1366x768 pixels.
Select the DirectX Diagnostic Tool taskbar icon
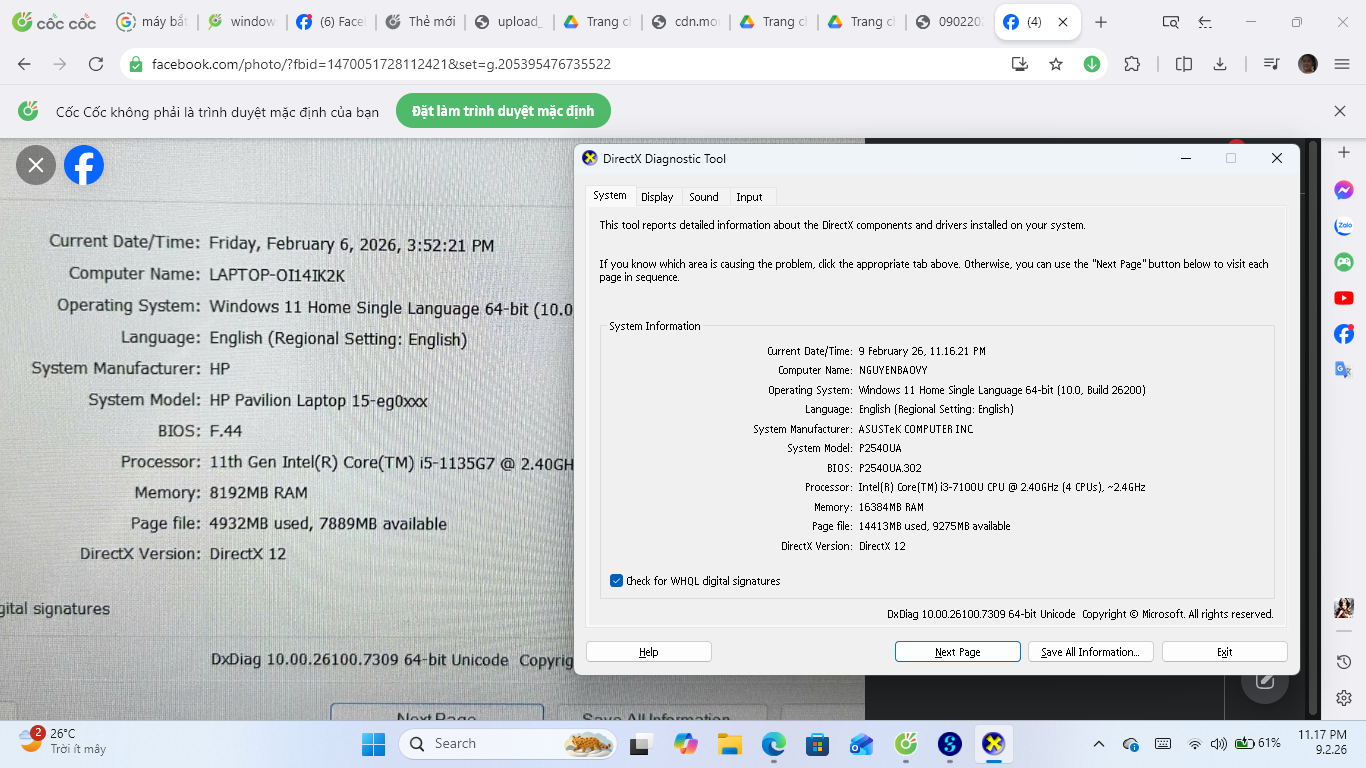click(992, 743)
